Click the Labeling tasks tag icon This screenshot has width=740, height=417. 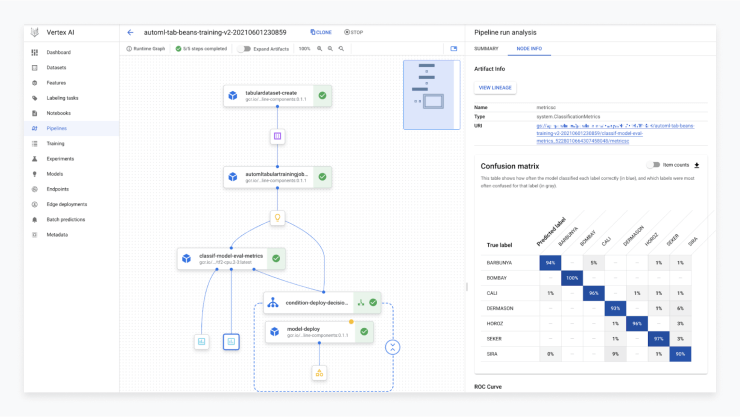(34, 98)
